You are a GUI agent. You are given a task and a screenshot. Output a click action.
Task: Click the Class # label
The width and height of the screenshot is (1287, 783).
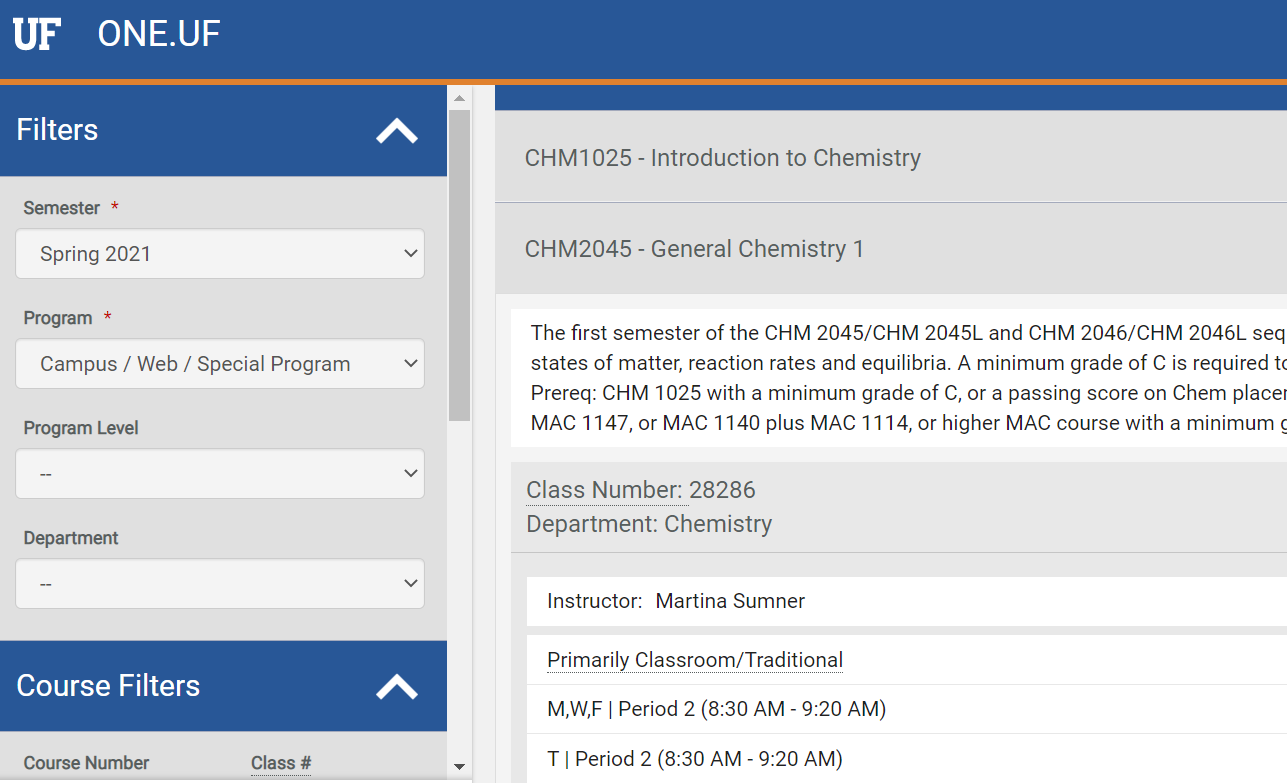pos(281,763)
